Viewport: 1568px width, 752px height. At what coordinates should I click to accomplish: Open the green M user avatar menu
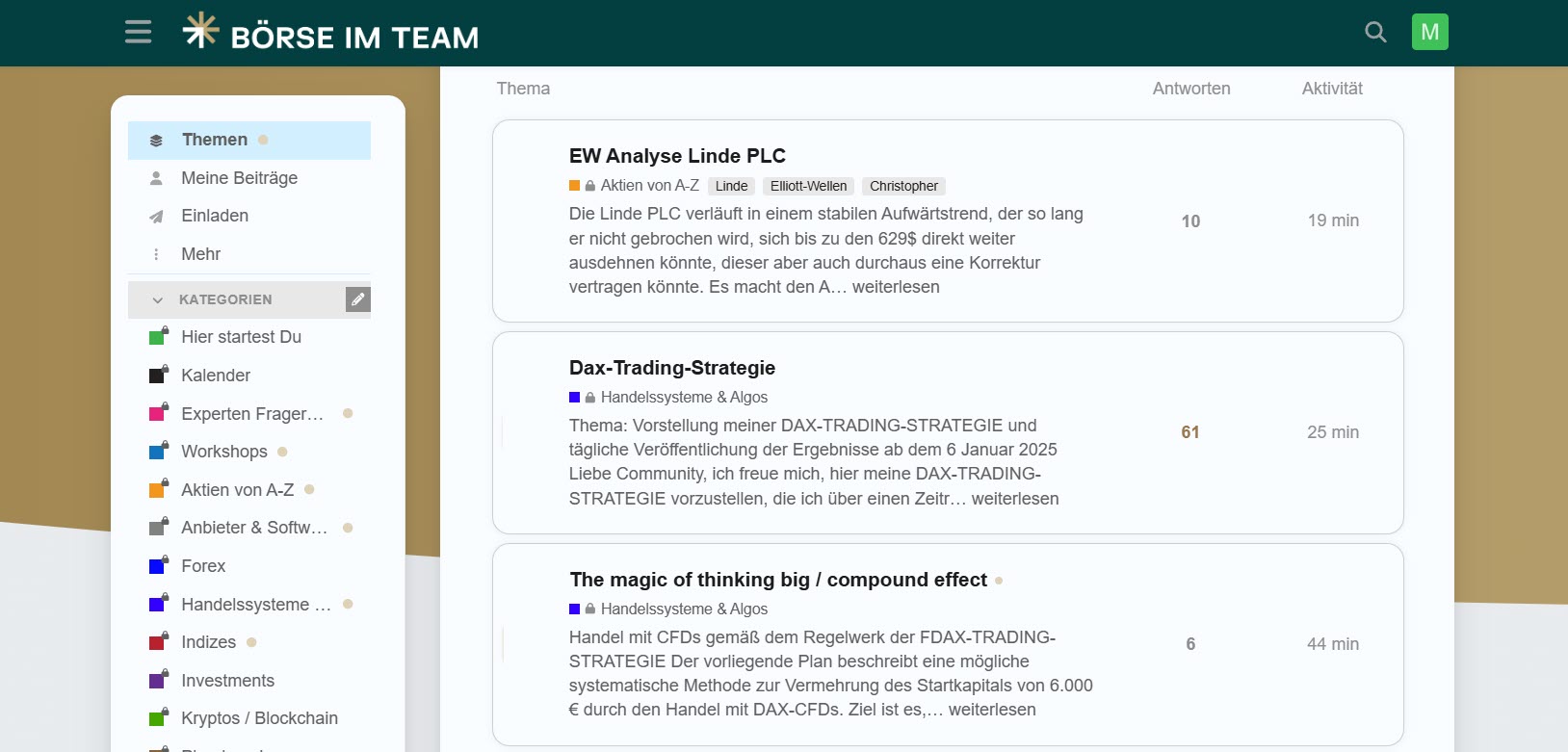1429,32
